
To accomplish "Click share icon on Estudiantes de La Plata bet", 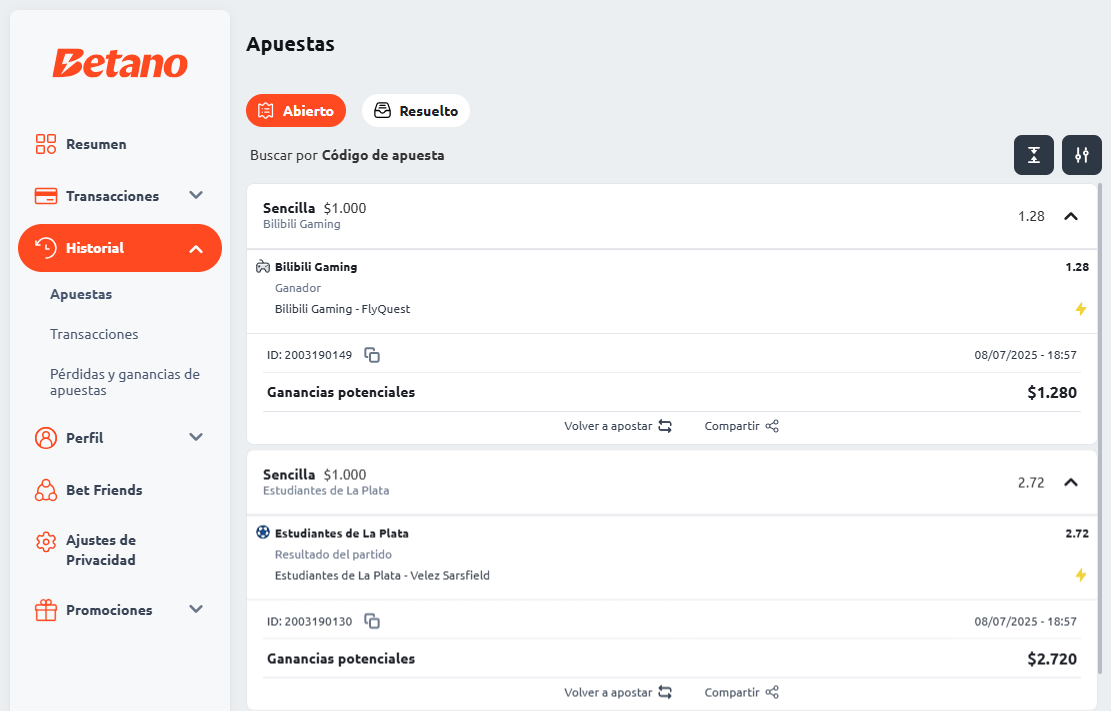I will (772, 693).
